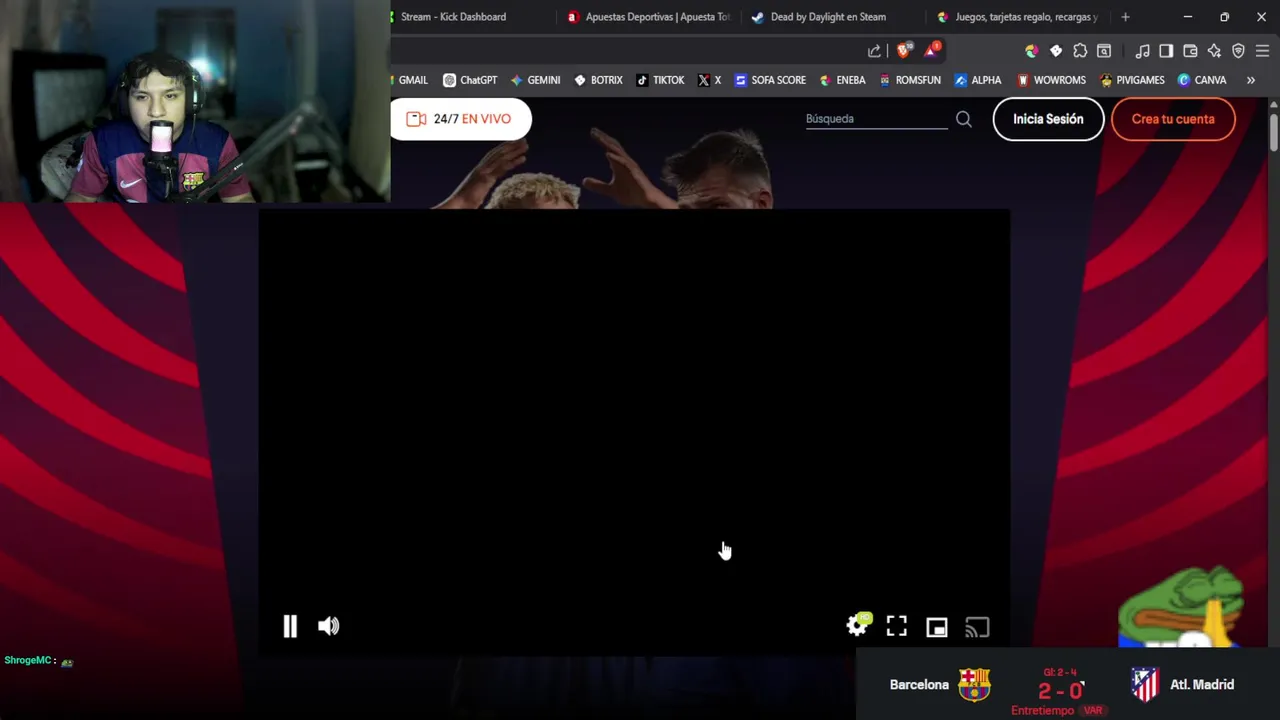Open the ROMSFUN bookmark

[x=910, y=80]
